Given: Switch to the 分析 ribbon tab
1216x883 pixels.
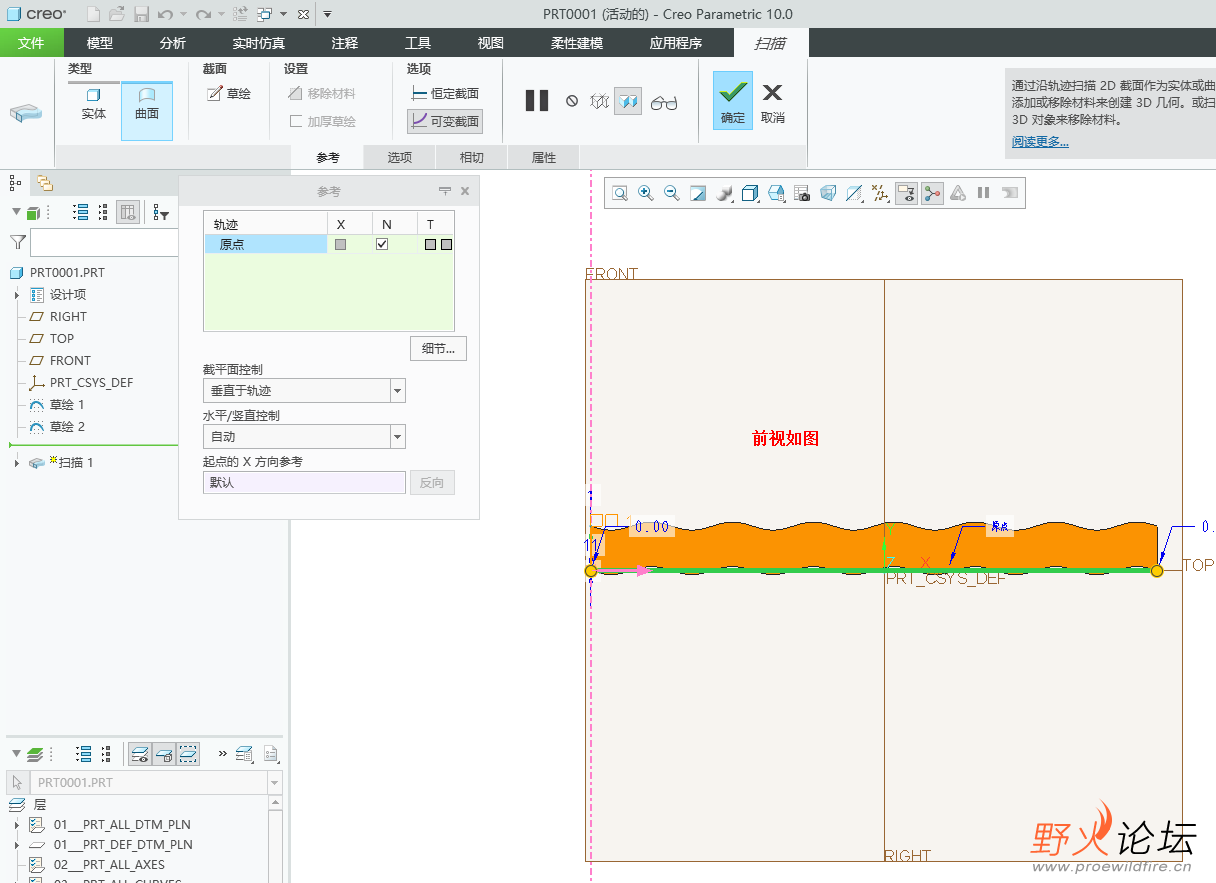Looking at the screenshot, I should click(173, 43).
